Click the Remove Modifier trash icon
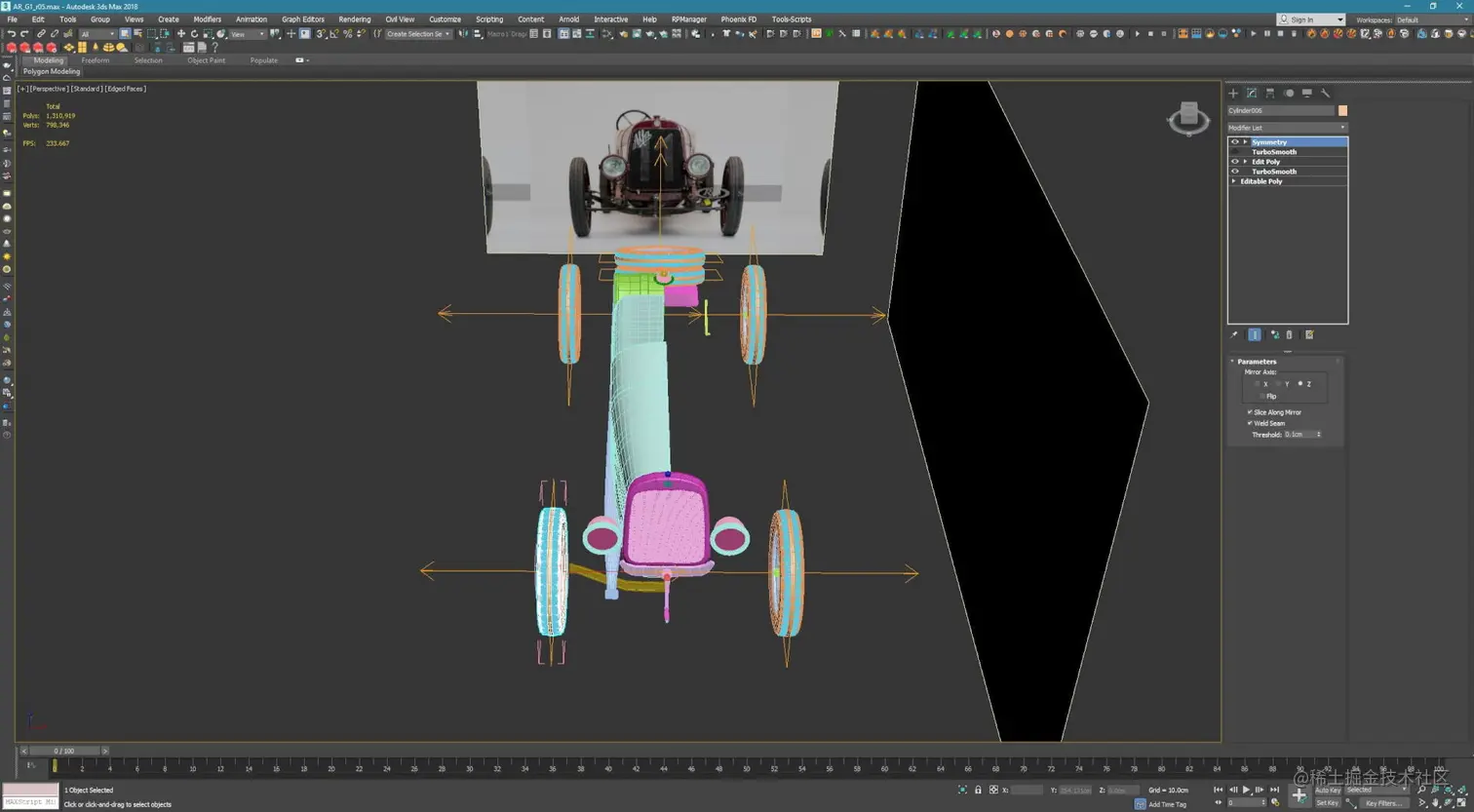The image size is (1474, 812). 1289,335
